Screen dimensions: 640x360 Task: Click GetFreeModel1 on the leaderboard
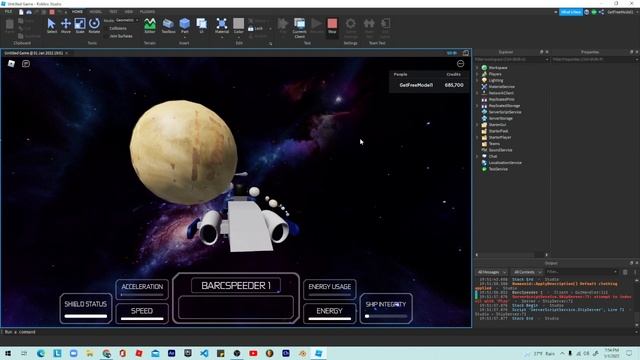416,85
